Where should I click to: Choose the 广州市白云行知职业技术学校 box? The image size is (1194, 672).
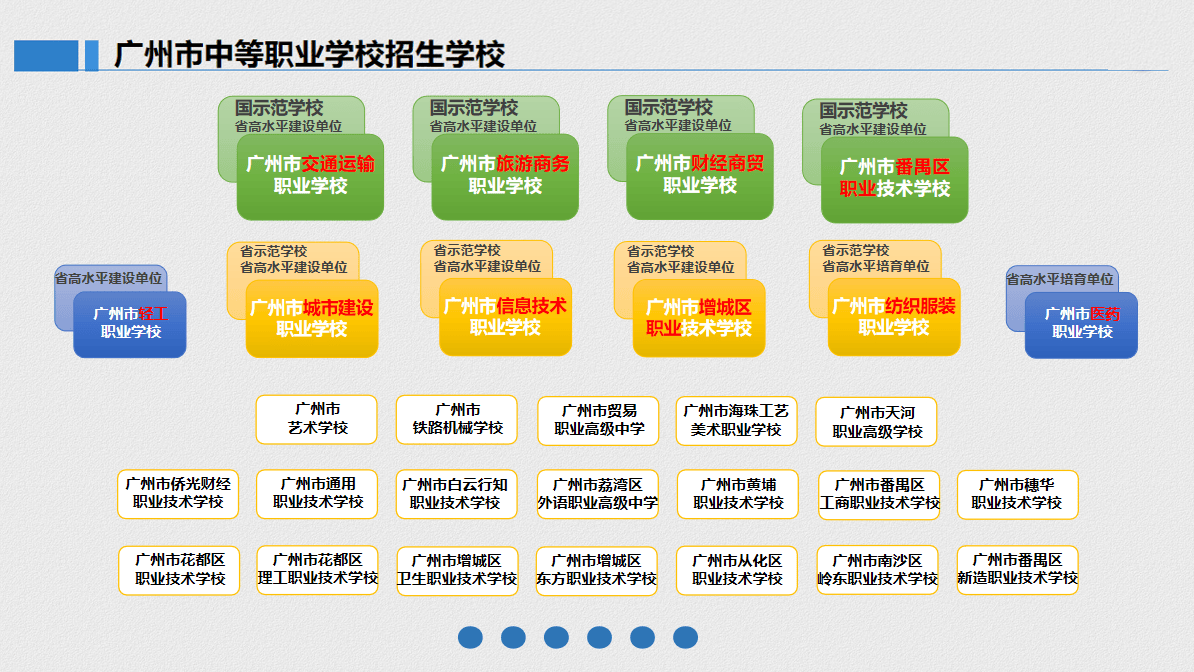(x=457, y=494)
